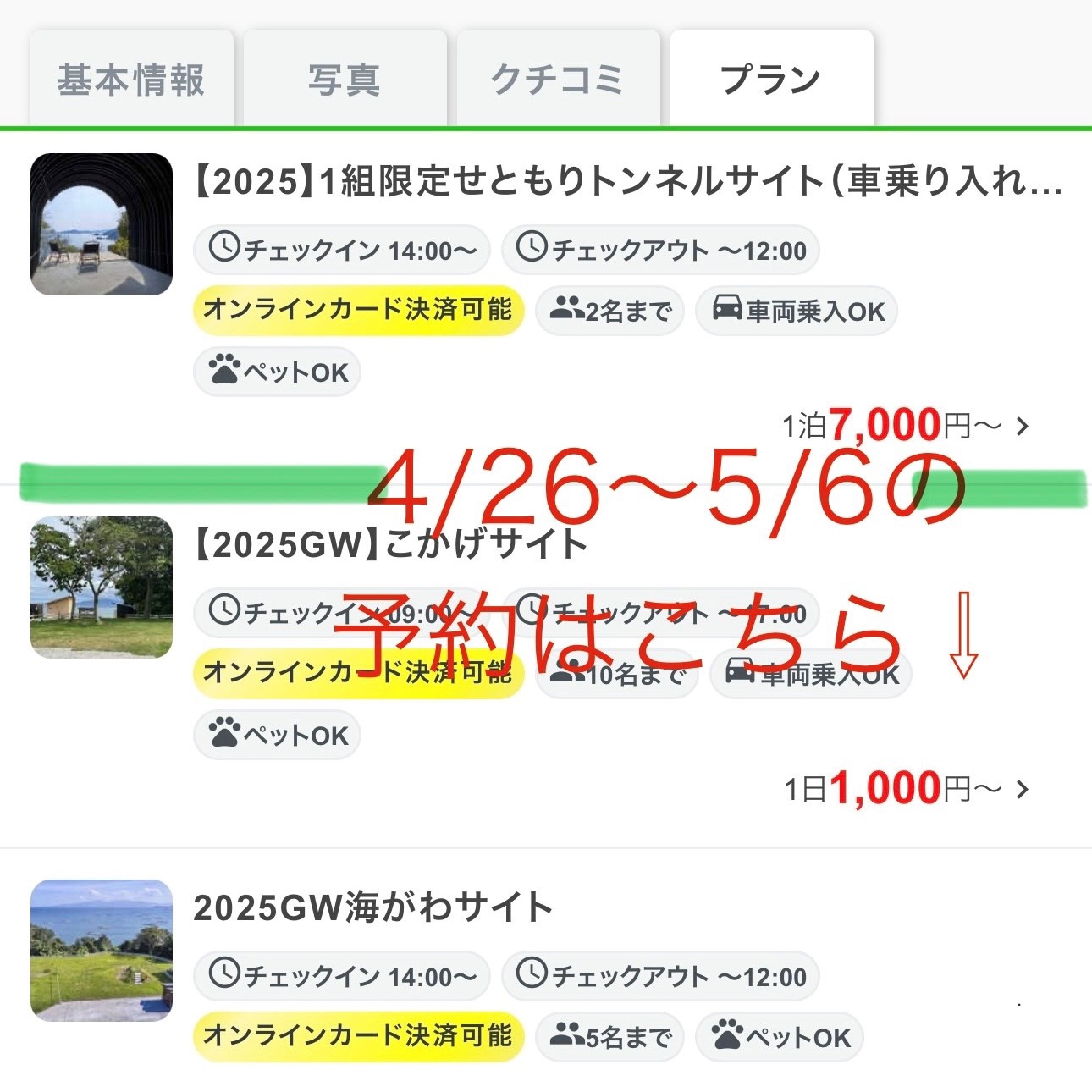
Task: Click the paw icon on こかげサイト ペットOK
Action: (x=224, y=734)
